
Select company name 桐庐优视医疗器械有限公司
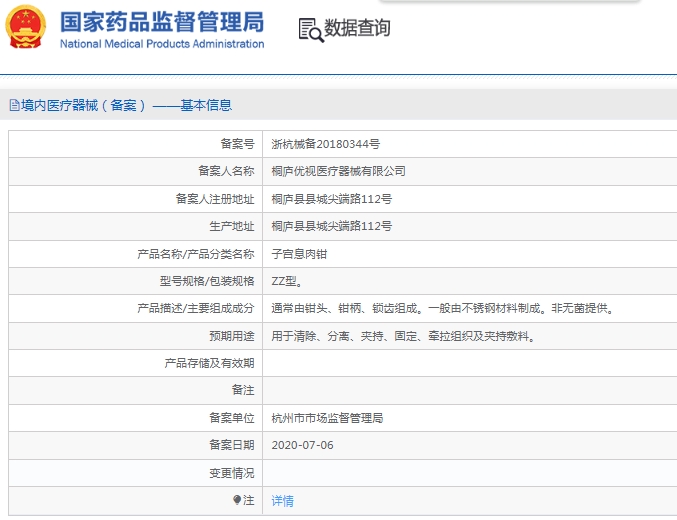click(x=338, y=171)
